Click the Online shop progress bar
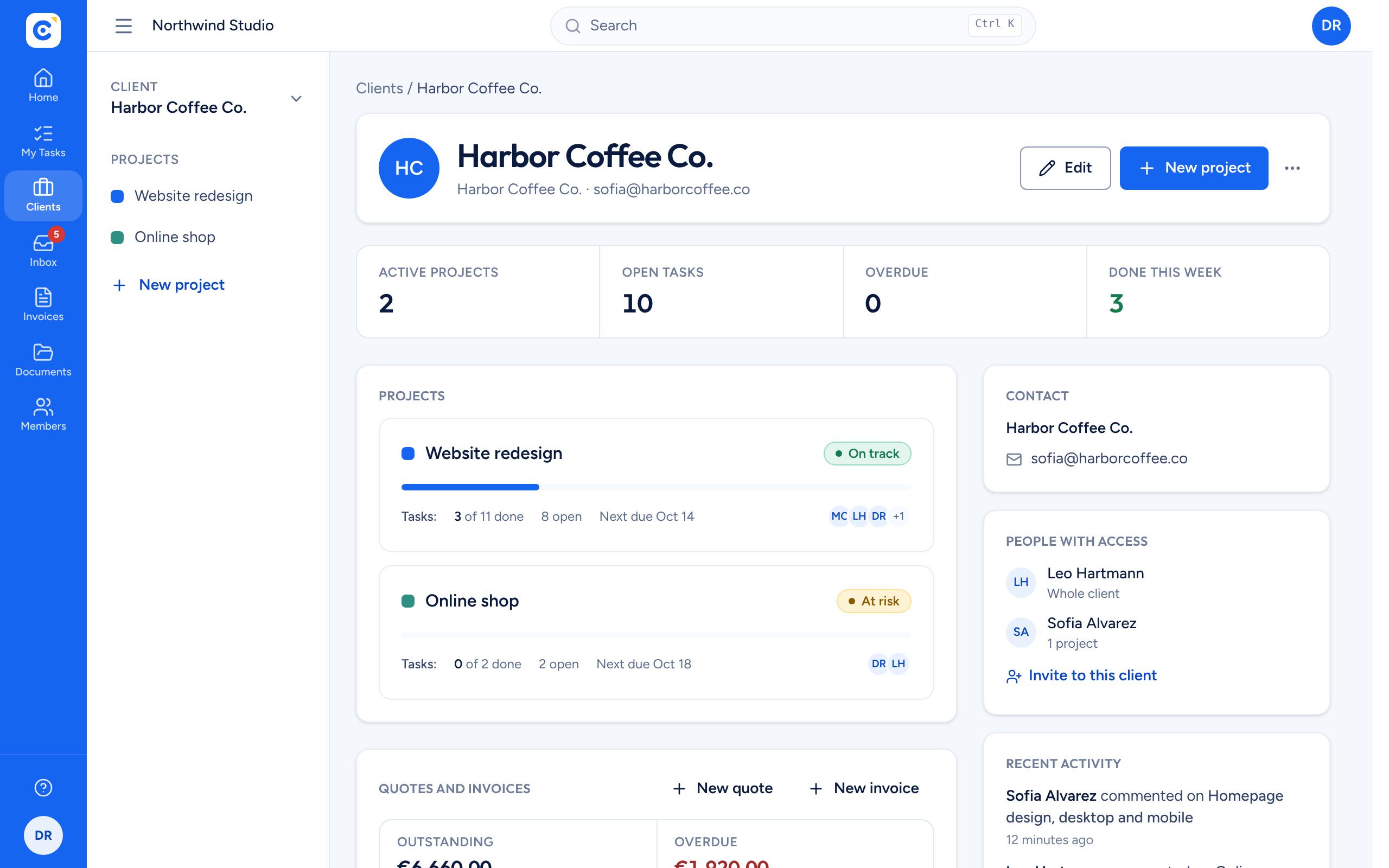Screen dimensions: 1389x868 [x=655, y=635]
